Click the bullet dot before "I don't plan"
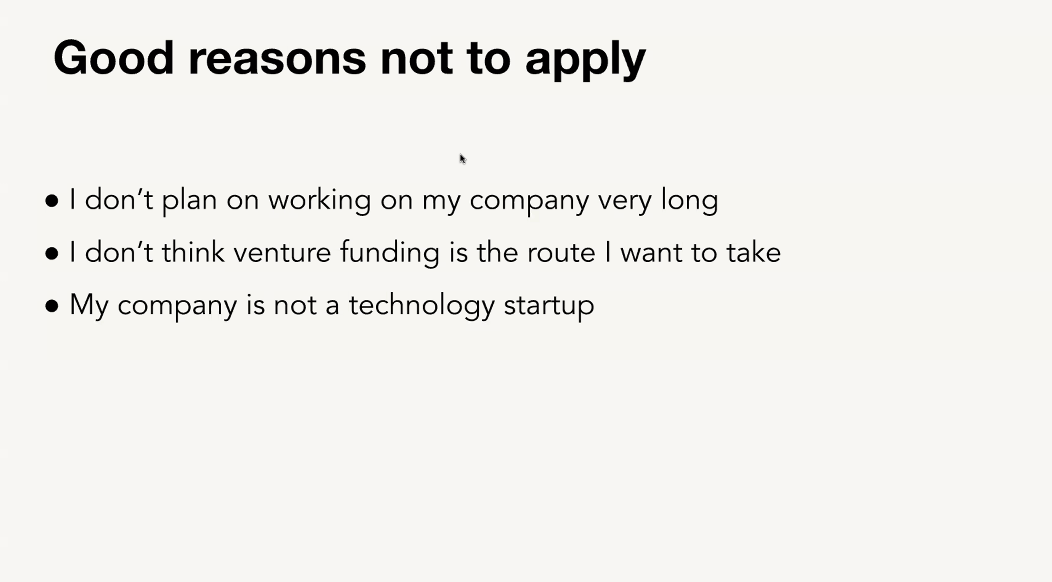The height and width of the screenshot is (582, 1052). (52, 201)
